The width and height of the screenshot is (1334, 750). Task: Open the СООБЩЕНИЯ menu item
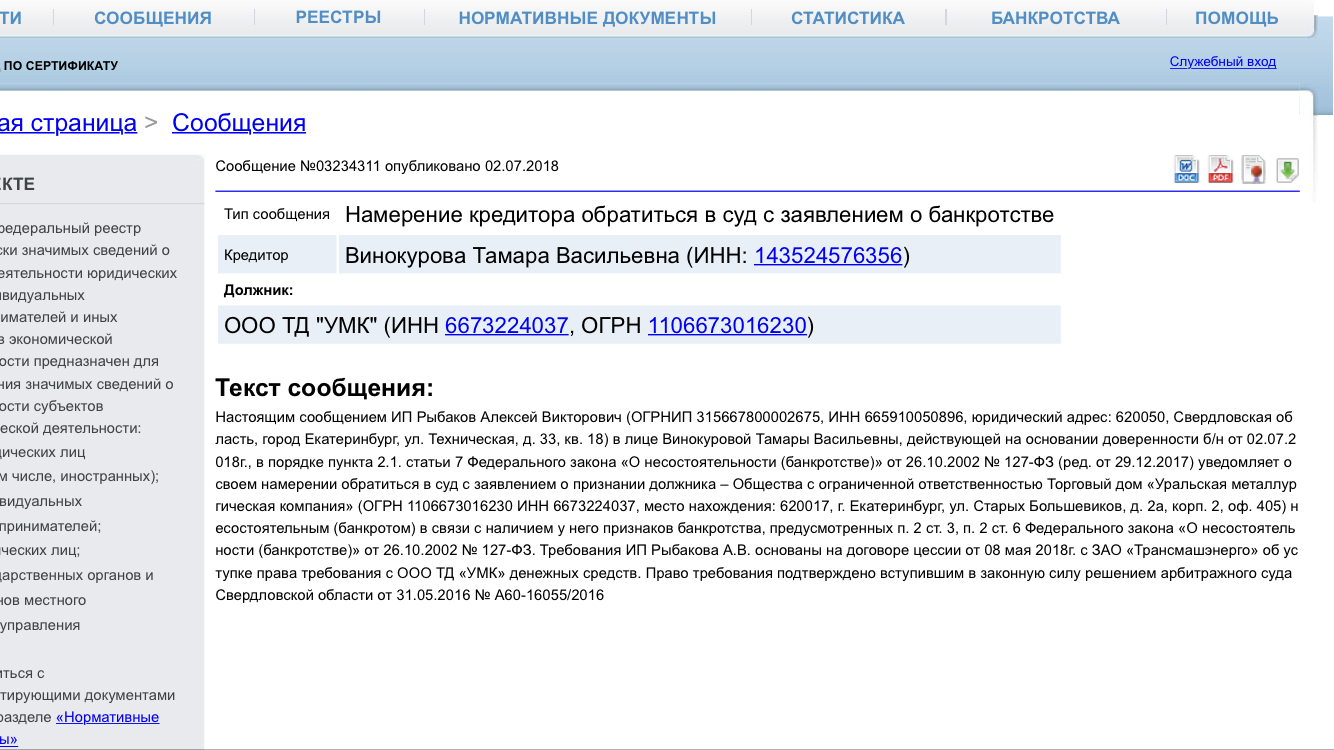151,16
